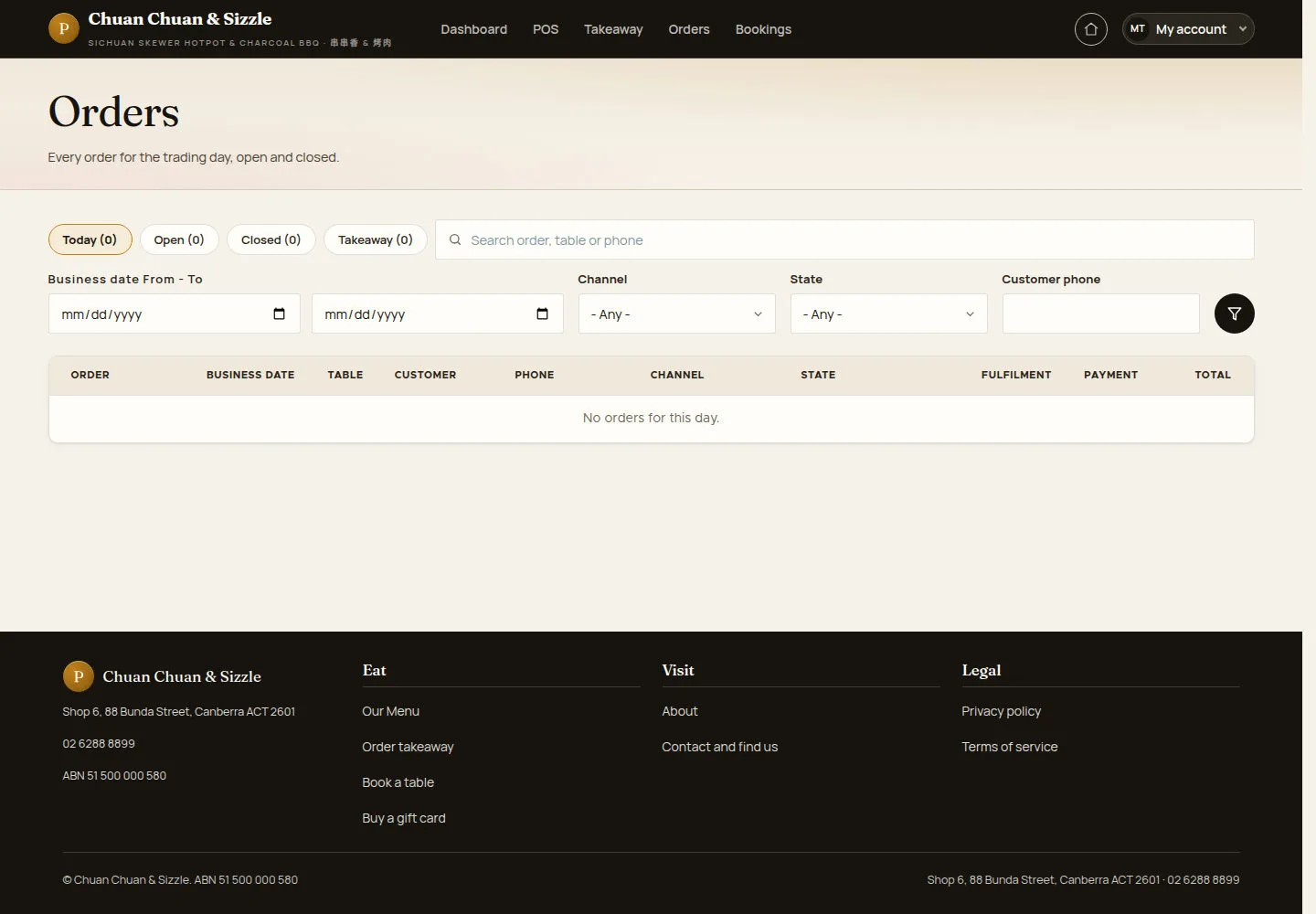1316x914 pixels.
Task: Open the Privacy policy link
Action: point(1001,711)
